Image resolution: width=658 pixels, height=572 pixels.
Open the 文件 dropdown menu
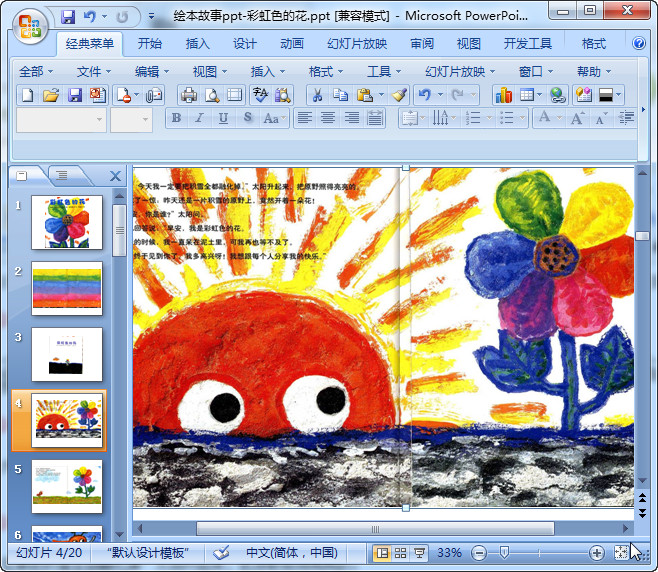point(94,72)
